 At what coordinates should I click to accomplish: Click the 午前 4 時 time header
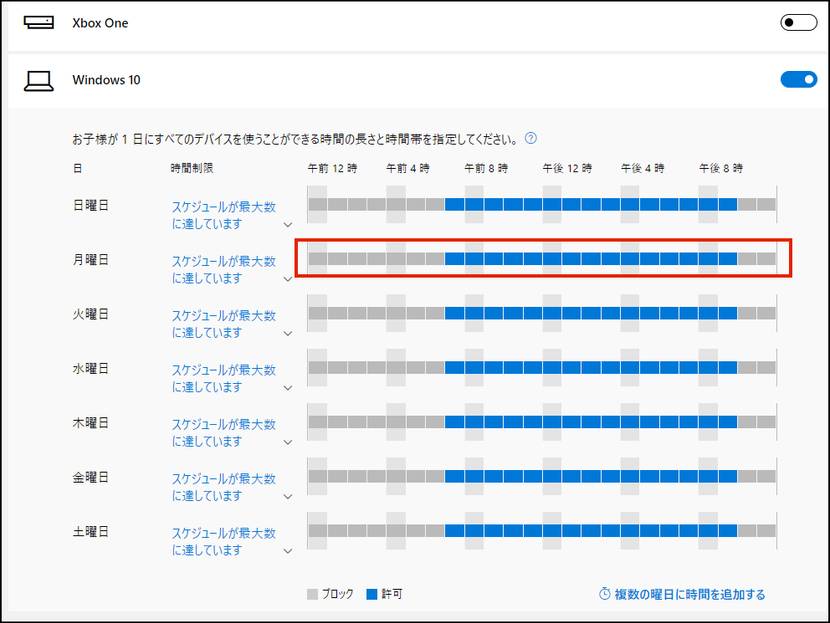click(408, 168)
